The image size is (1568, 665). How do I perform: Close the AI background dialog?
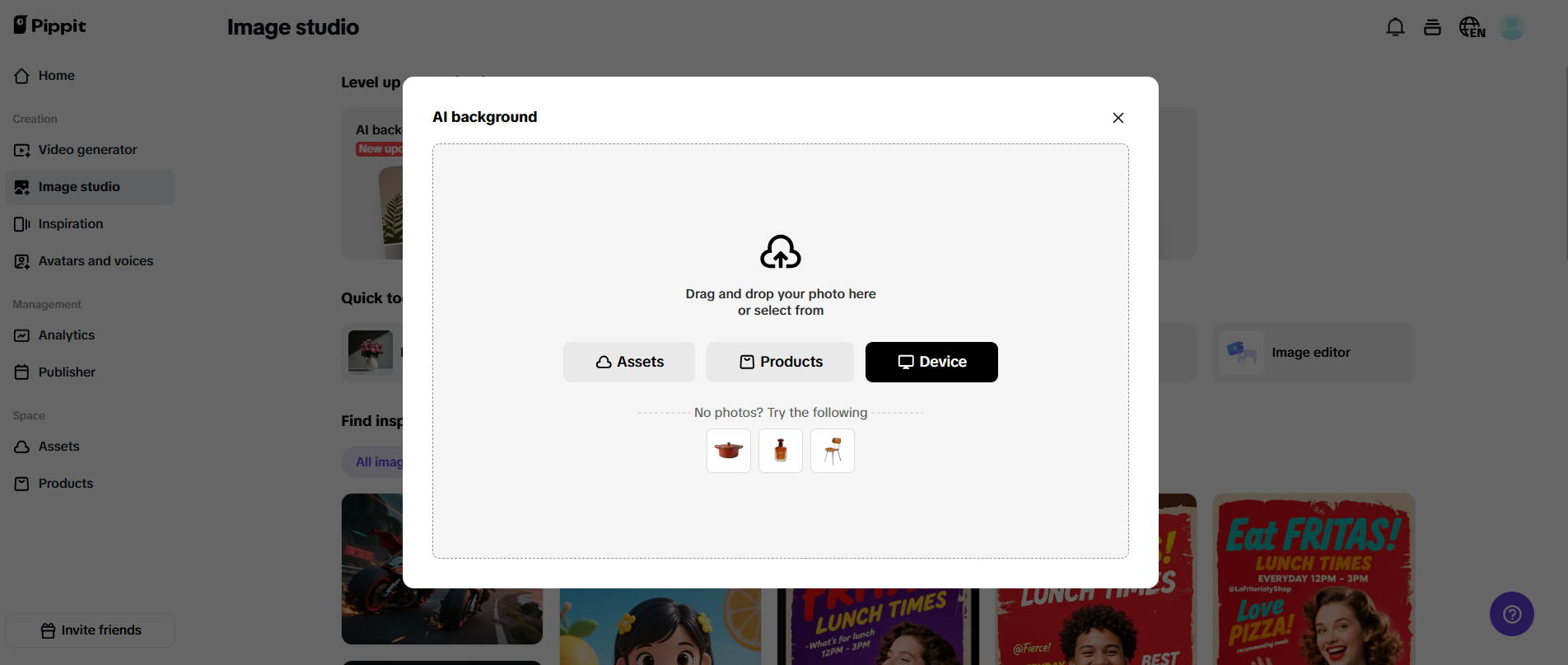tap(1118, 118)
